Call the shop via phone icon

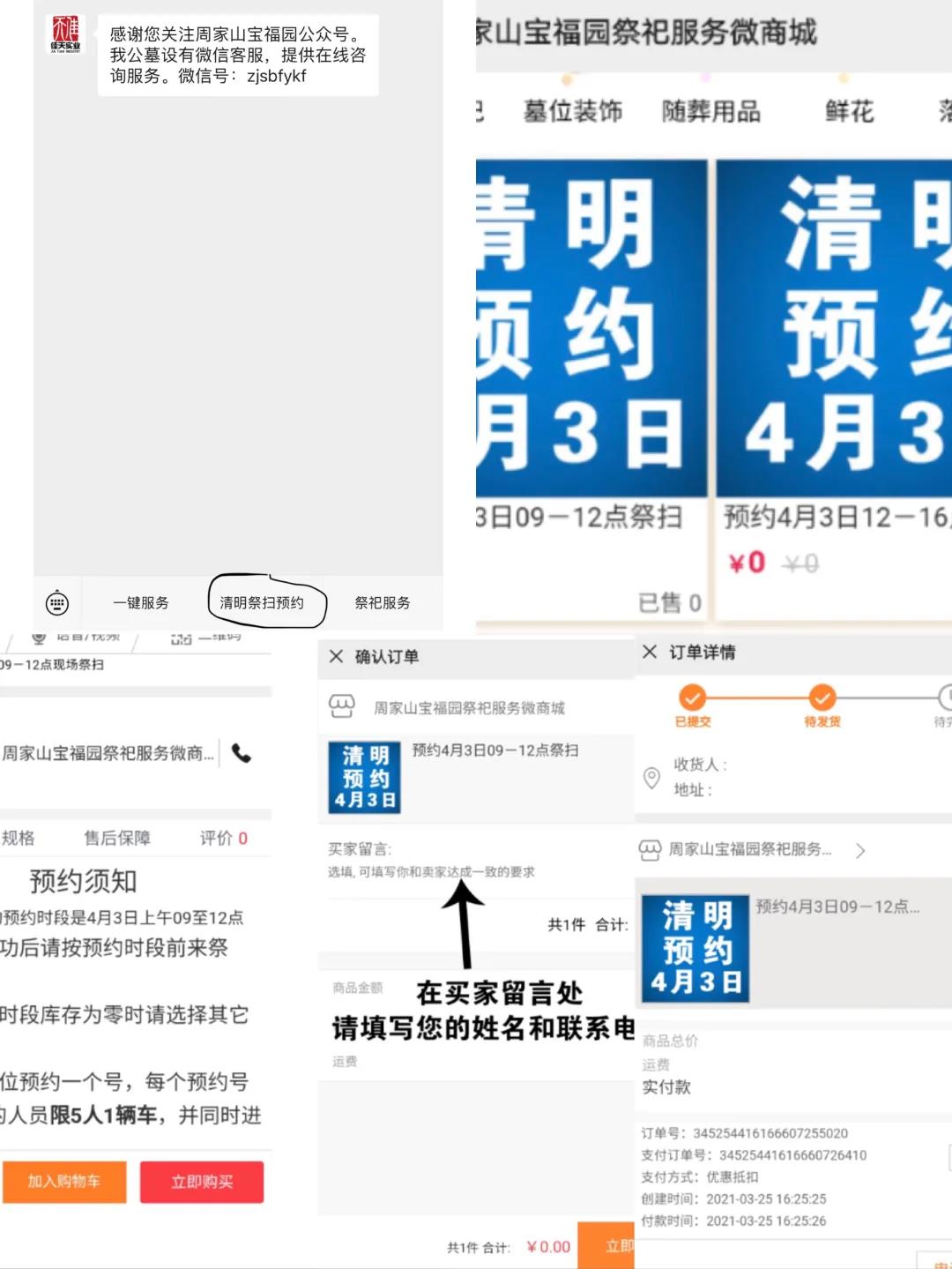[242, 753]
